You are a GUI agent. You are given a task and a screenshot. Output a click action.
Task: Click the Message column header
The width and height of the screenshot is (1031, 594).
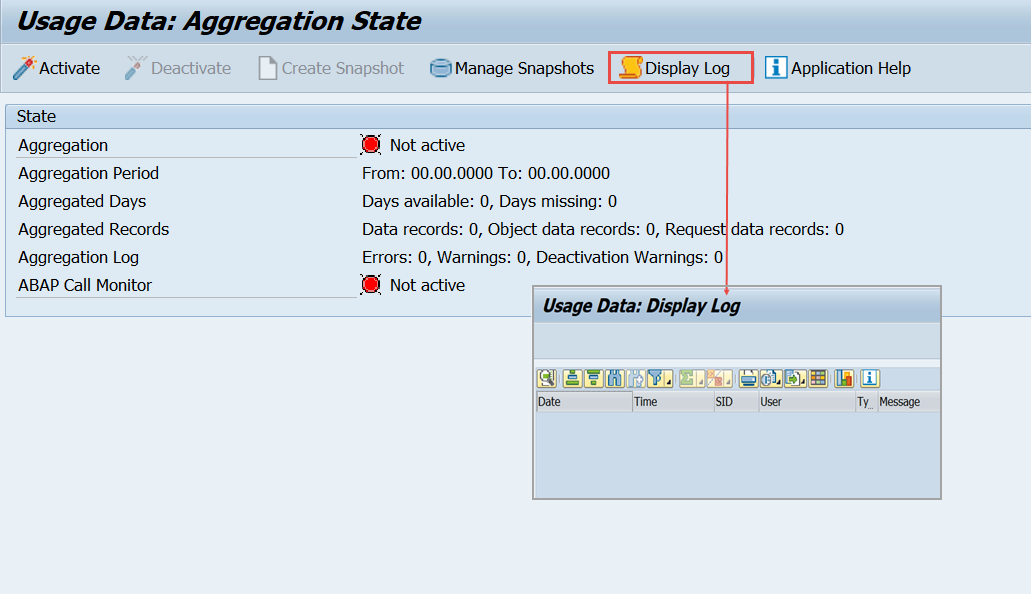[x=908, y=402]
